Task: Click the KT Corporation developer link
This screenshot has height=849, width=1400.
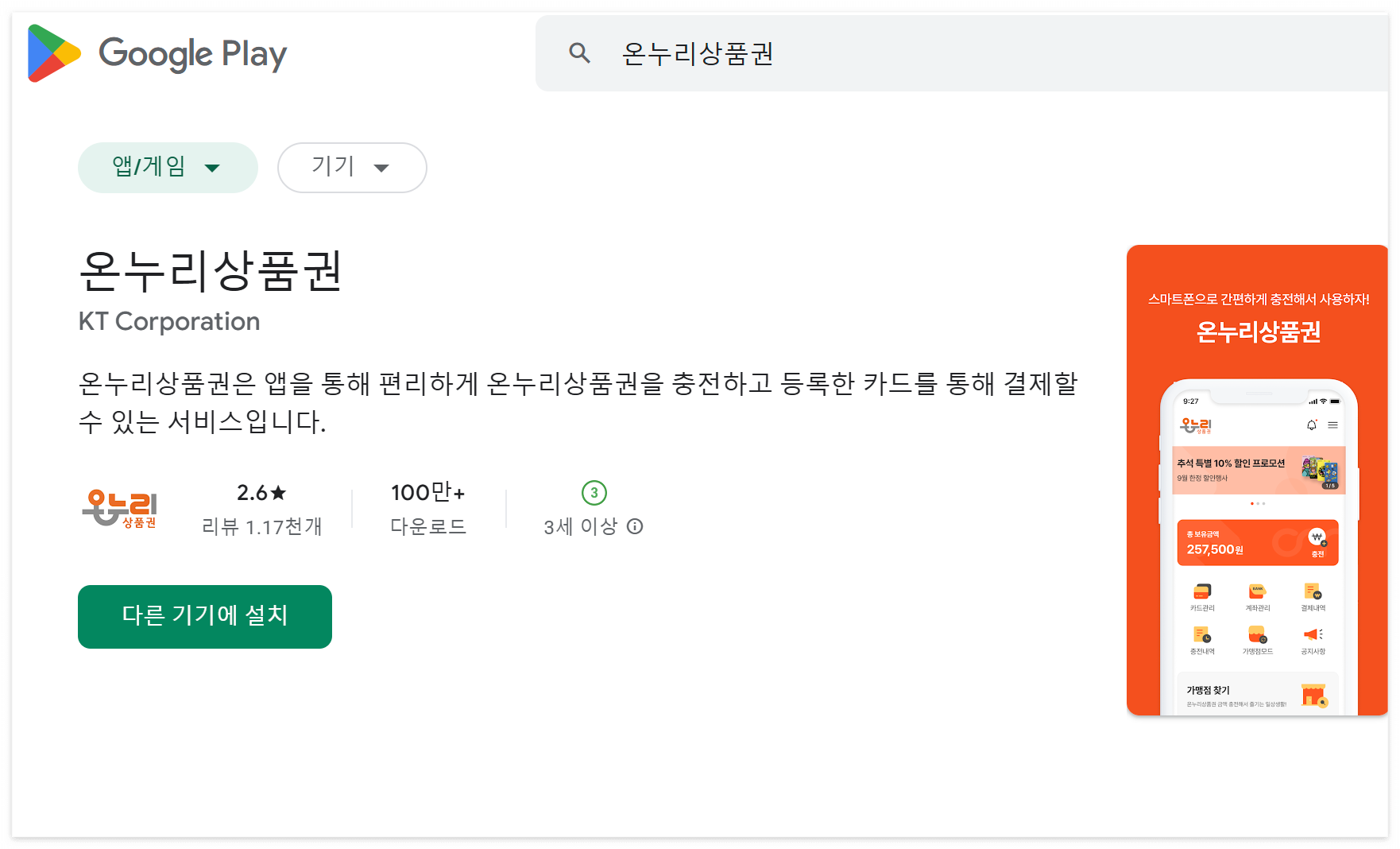Action: coord(169,321)
